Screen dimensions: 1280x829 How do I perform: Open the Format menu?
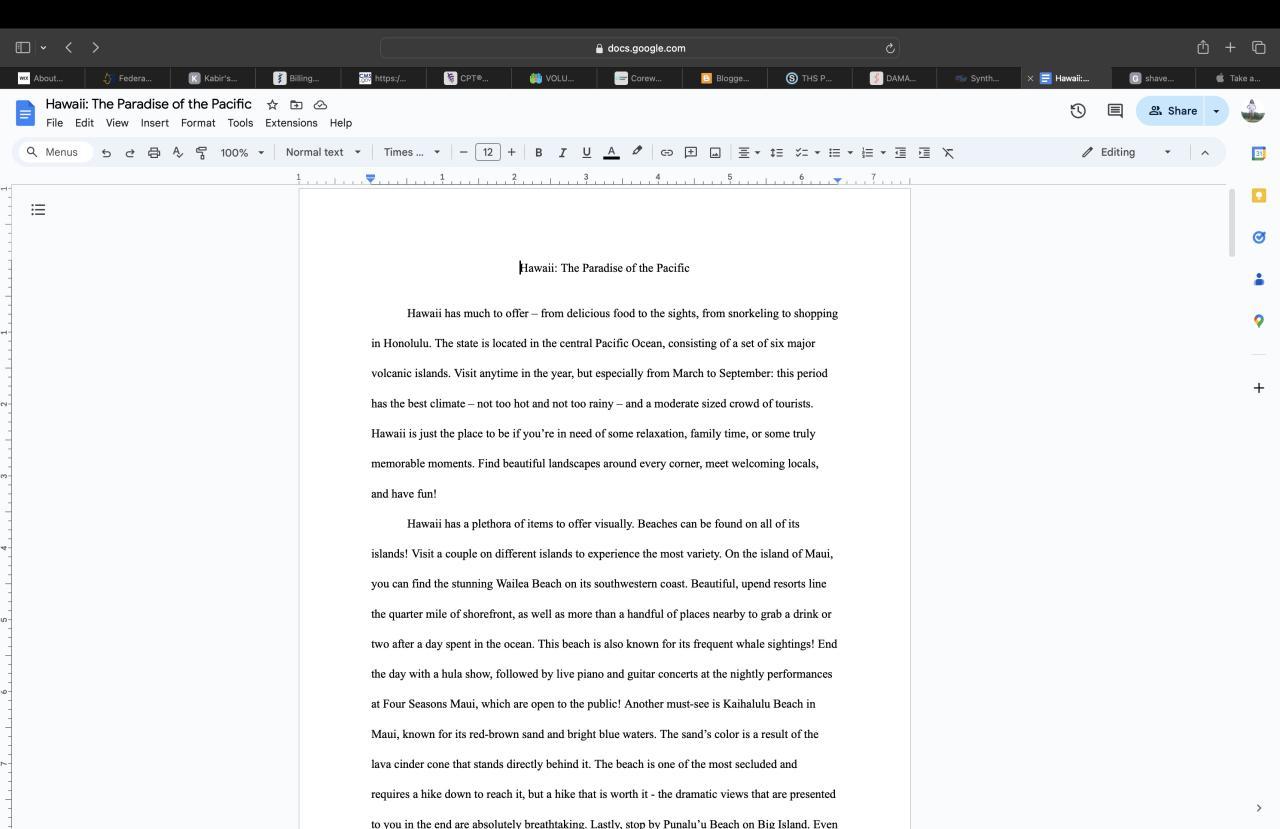(x=198, y=123)
